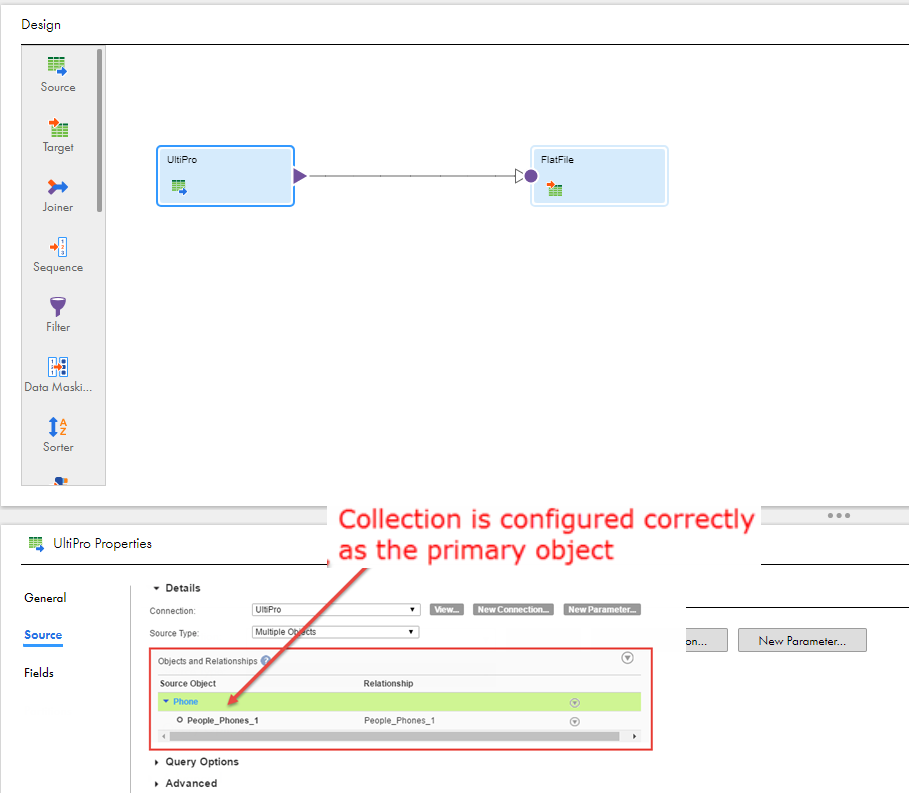Collapse the Phone source object tree
This screenshot has height=793, width=909.
pos(166,701)
